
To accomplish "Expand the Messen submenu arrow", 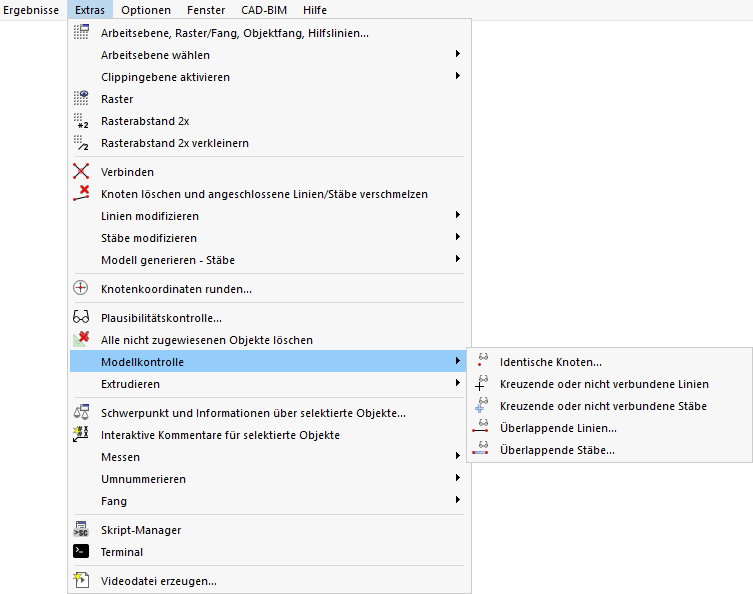I will click(458, 456).
